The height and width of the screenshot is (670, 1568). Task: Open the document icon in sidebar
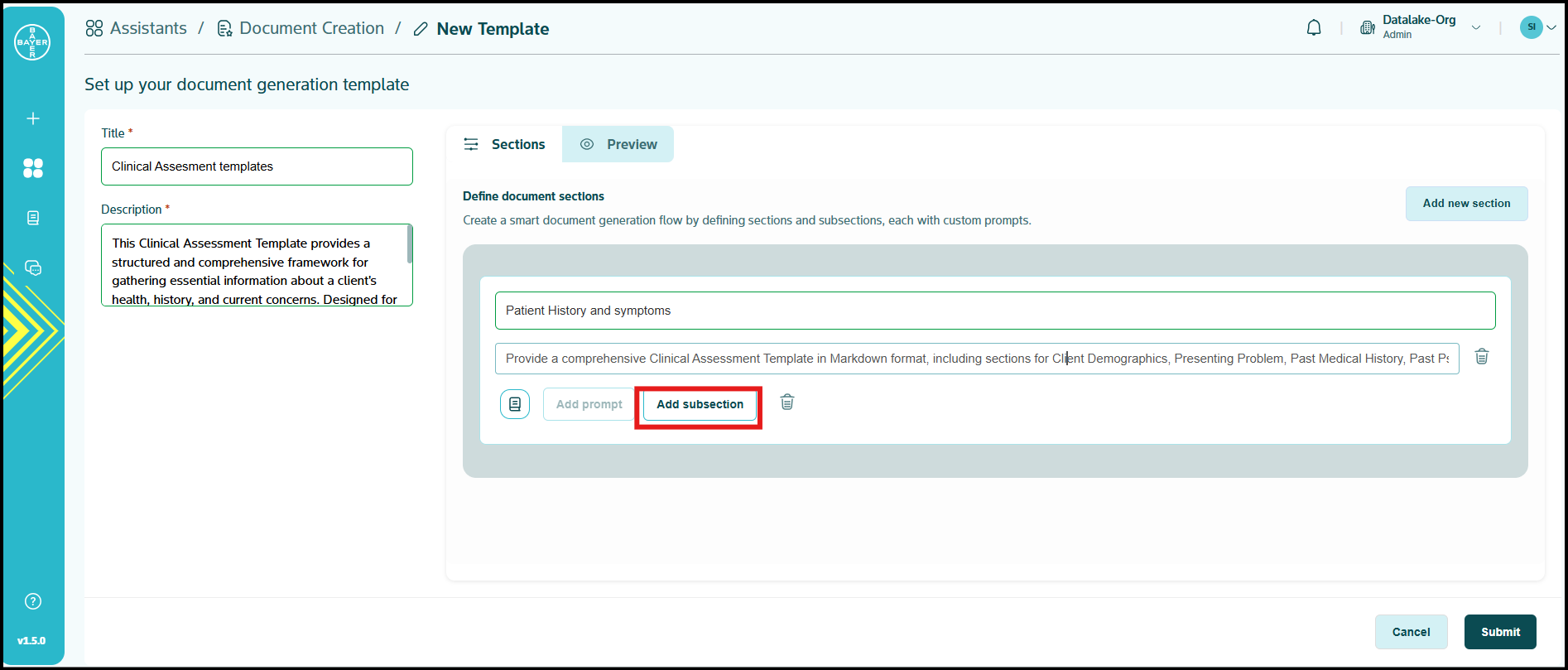[33, 218]
